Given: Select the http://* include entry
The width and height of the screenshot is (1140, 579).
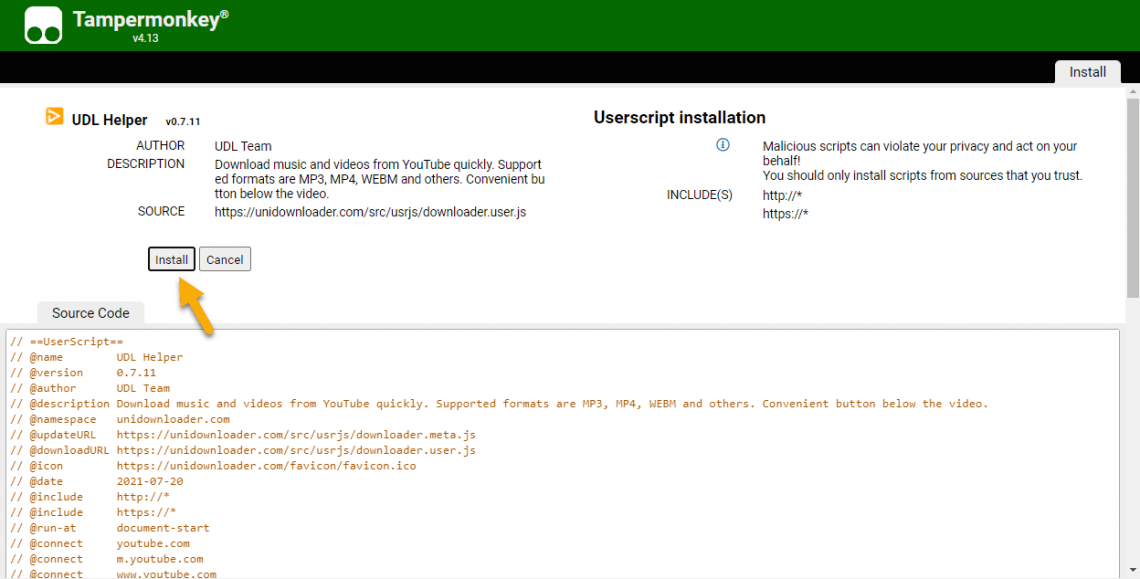Looking at the screenshot, I should pos(782,195).
